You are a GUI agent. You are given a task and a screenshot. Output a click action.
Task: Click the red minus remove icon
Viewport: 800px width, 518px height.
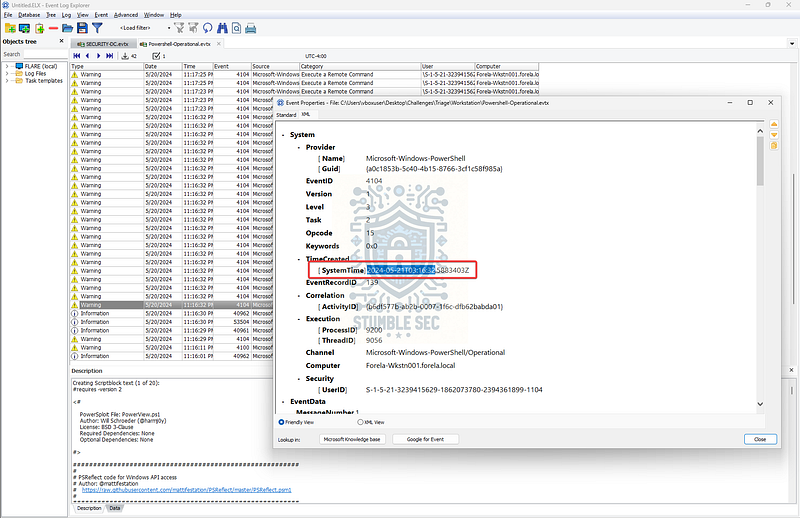pos(53,28)
